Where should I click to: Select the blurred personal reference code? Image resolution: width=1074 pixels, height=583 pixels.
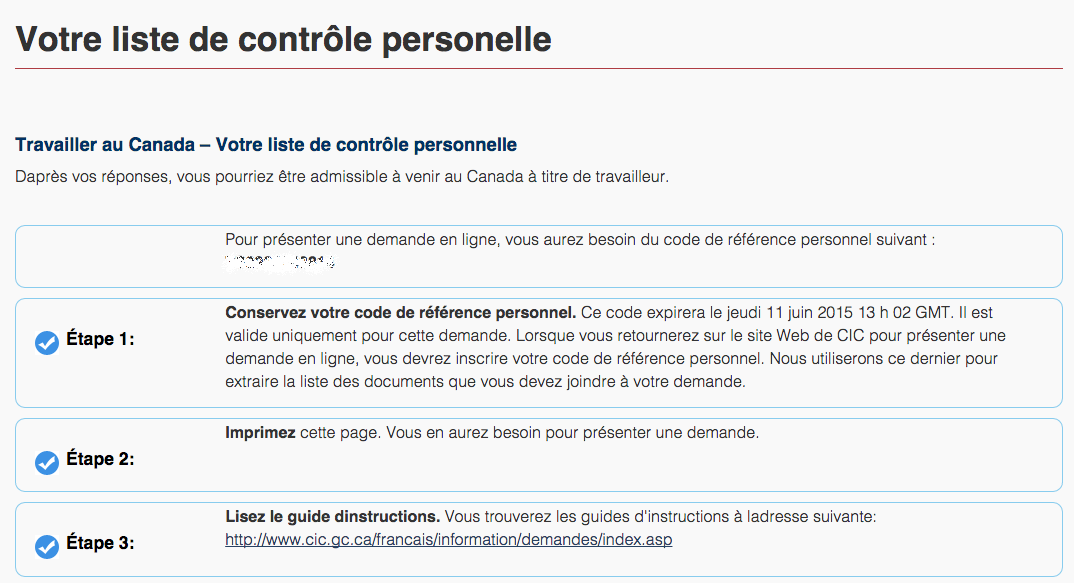coord(279,262)
